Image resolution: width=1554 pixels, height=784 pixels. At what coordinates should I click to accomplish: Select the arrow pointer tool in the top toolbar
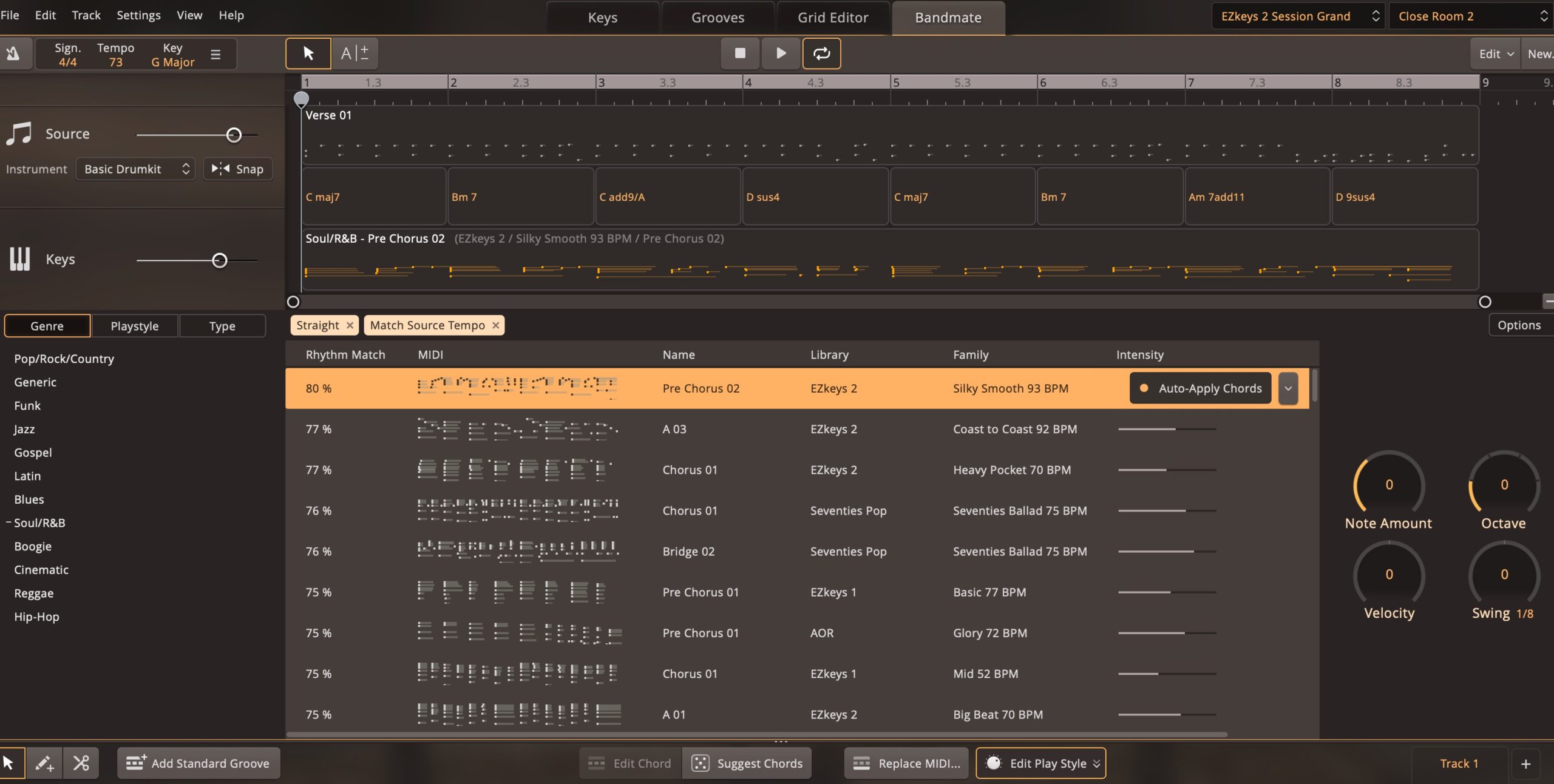pos(308,53)
